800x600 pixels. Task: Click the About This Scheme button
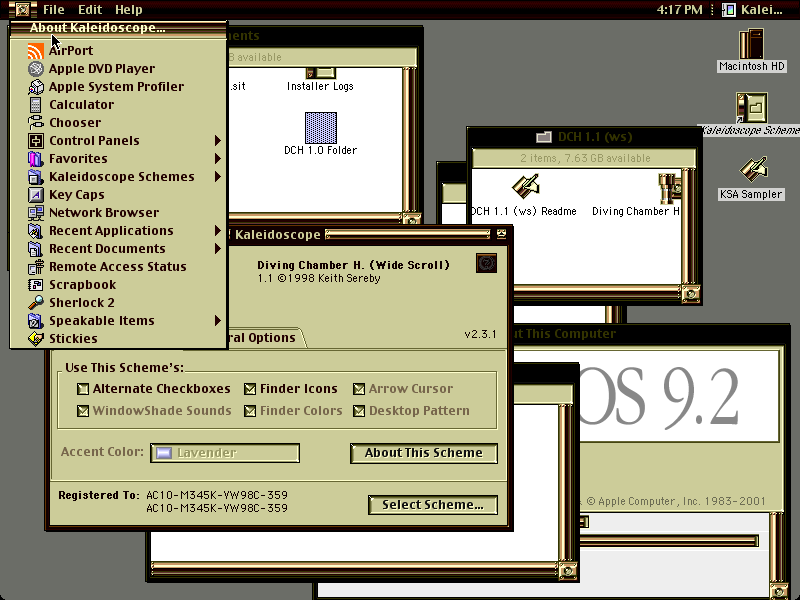click(x=424, y=453)
